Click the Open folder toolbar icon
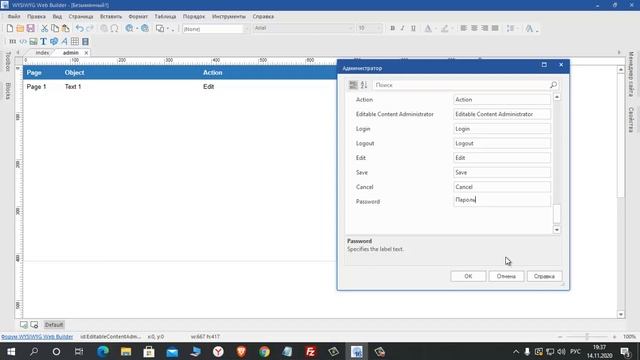The height and width of the screenshot is (360, 640). pos(20,28)
